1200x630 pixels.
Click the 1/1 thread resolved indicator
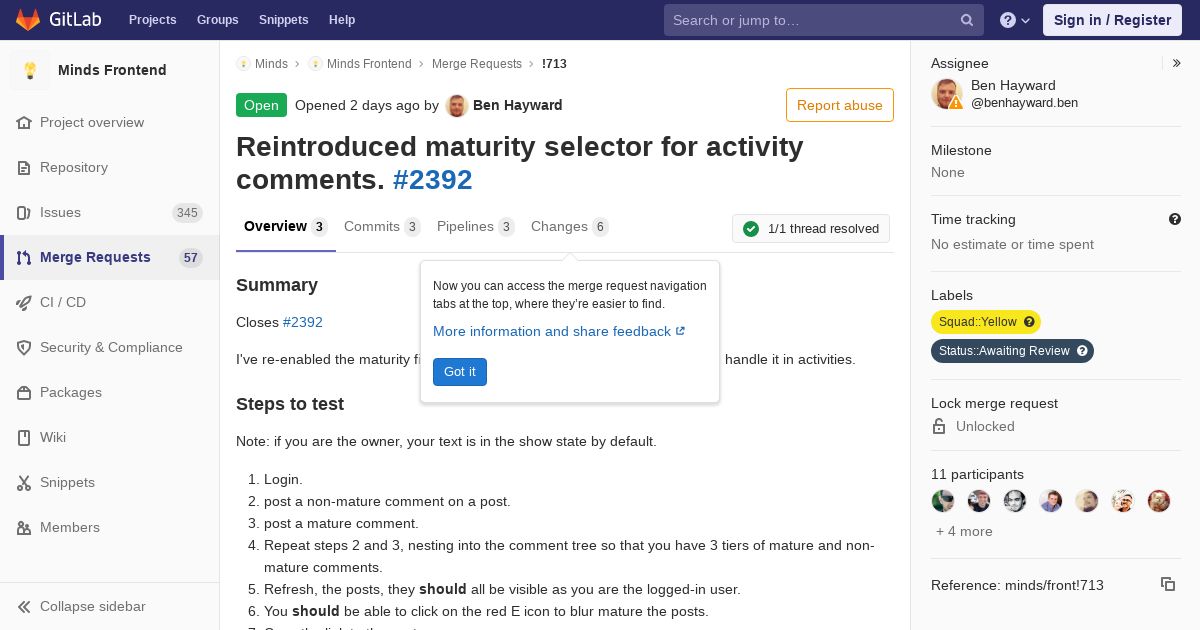tap(811, 229)
